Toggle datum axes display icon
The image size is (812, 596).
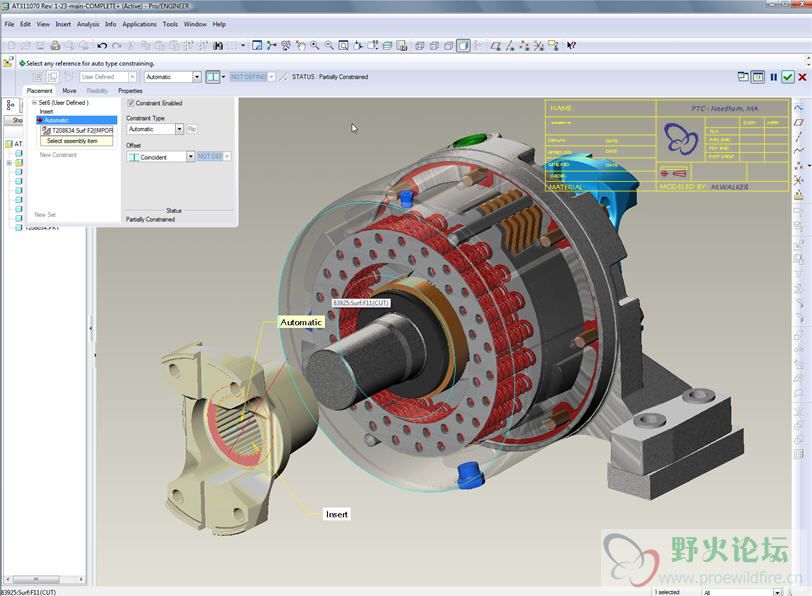(510, 46)
